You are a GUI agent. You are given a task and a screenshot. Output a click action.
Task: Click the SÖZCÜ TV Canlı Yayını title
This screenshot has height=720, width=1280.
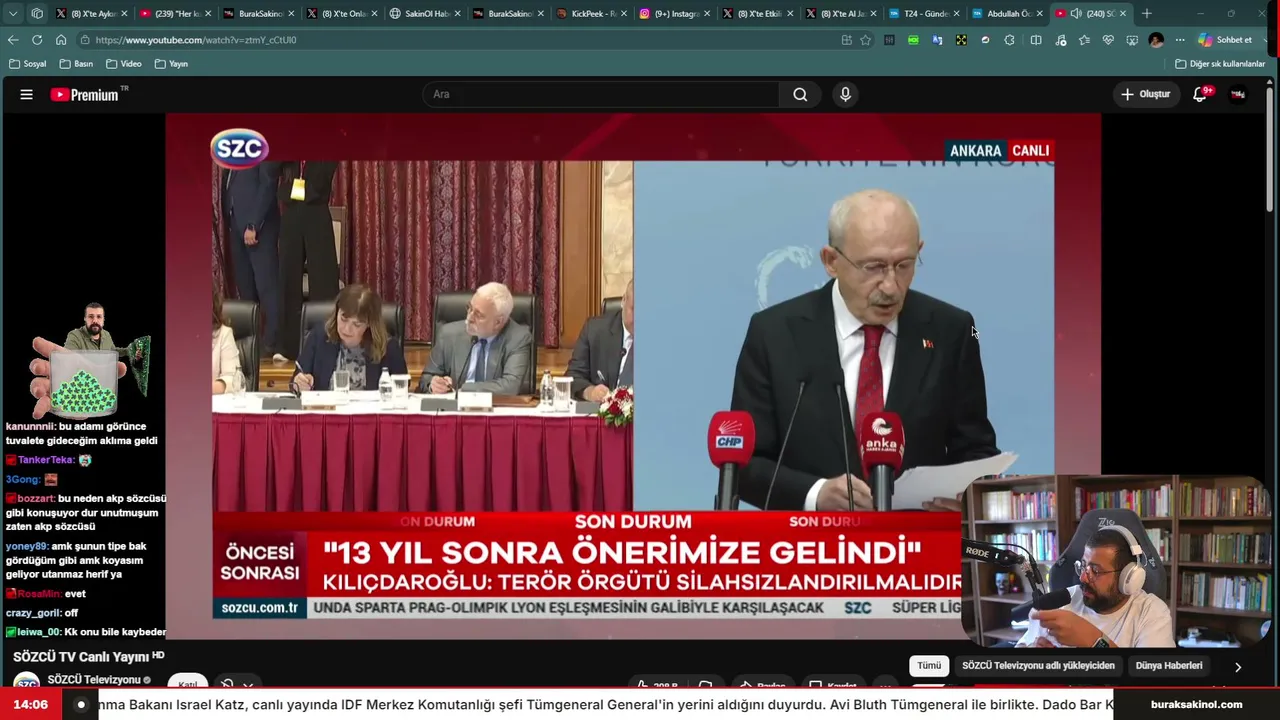click(x=82, y=657)
